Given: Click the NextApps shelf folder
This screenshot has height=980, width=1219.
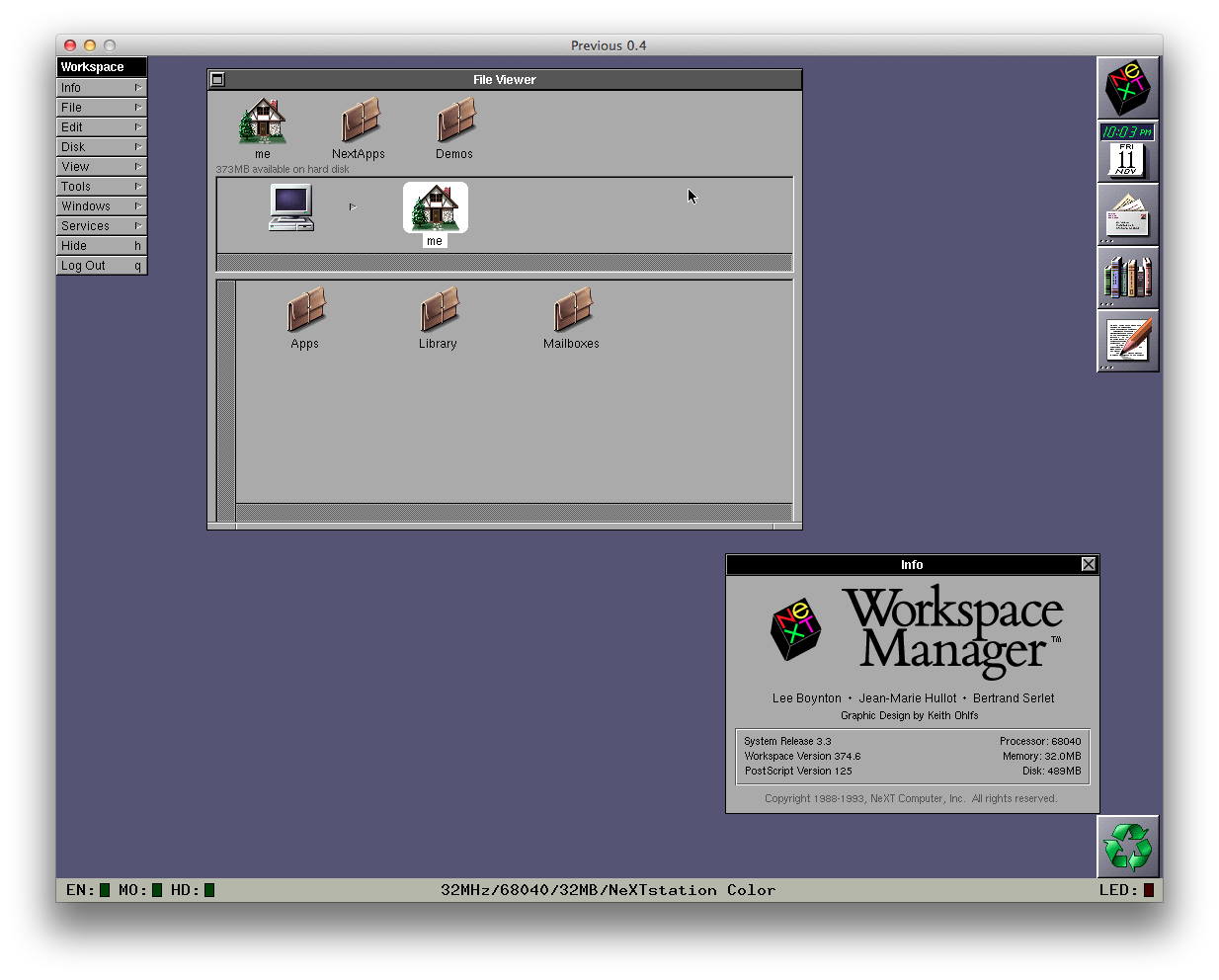Looking at the screenshot, I should coord(361,120).
